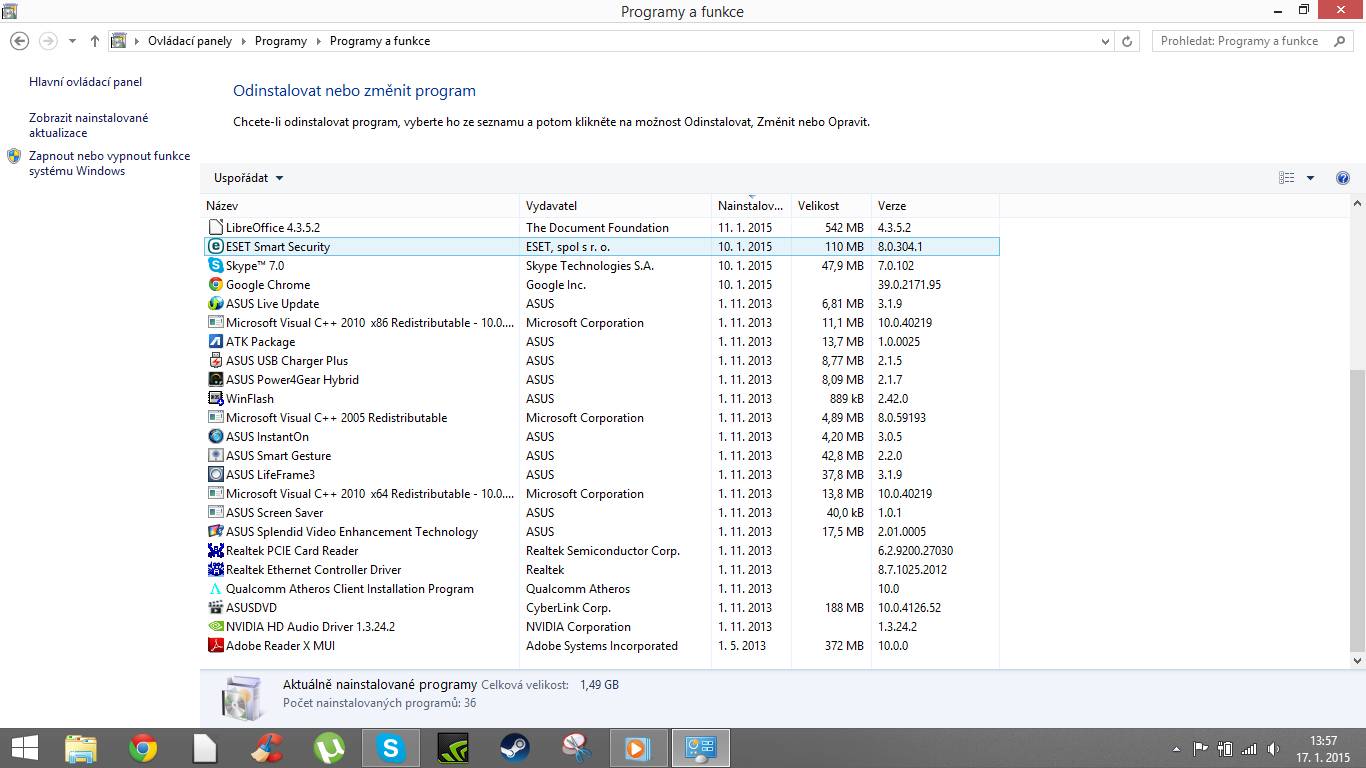Image resolution: width=1366 pixels, height=768 pixels.
Task: Select the ASUS Smart Gesture name text
Action: point(278,456)
